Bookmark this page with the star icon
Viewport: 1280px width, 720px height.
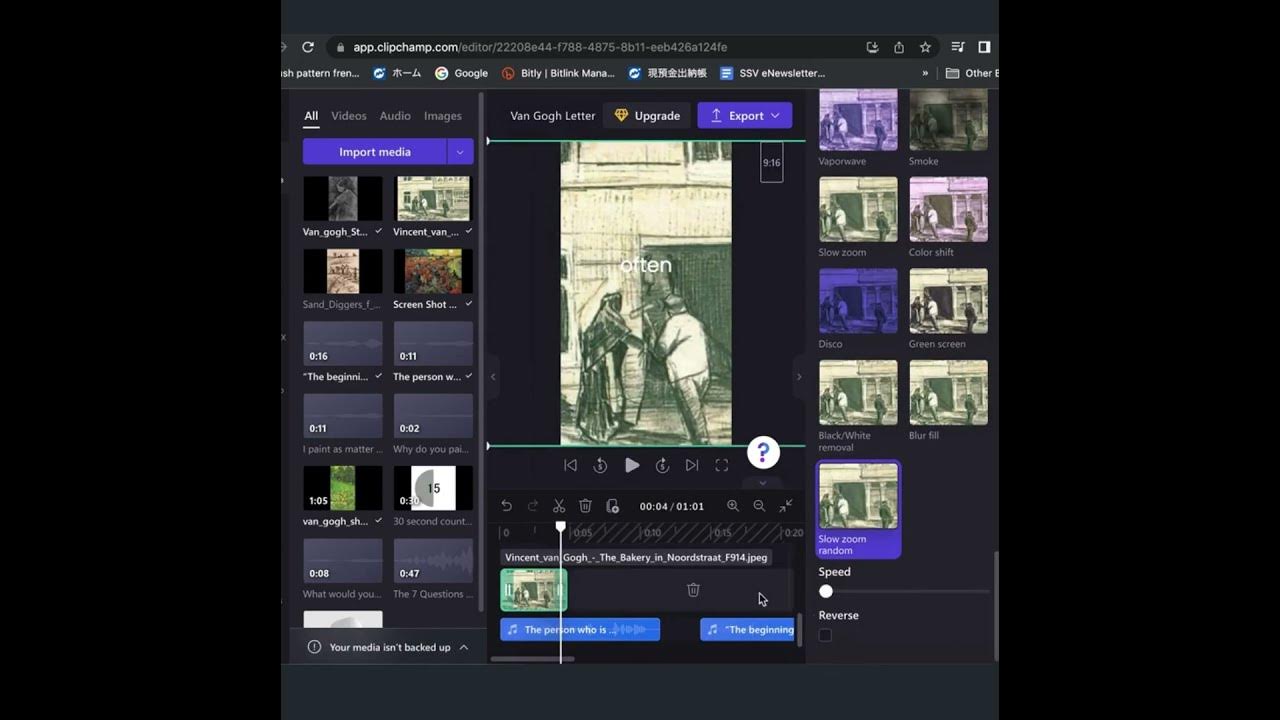tap(925, 47)
